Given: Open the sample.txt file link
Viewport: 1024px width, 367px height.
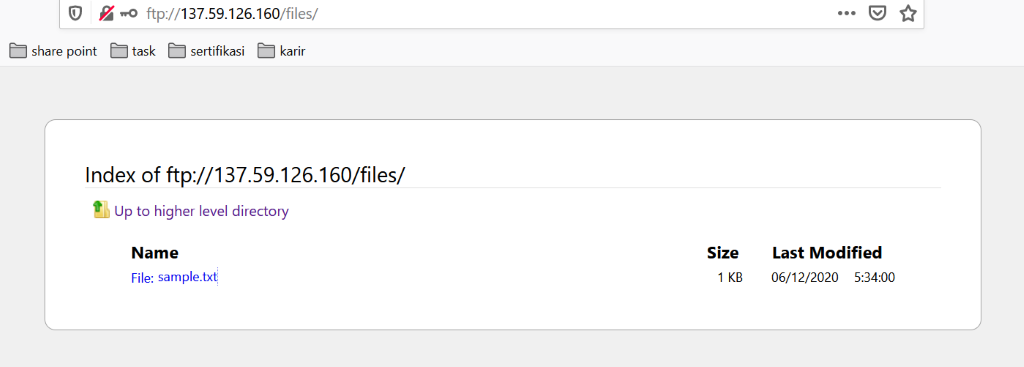Looking at the screenshot, I should pyautogui.click(x=187, y=277).
